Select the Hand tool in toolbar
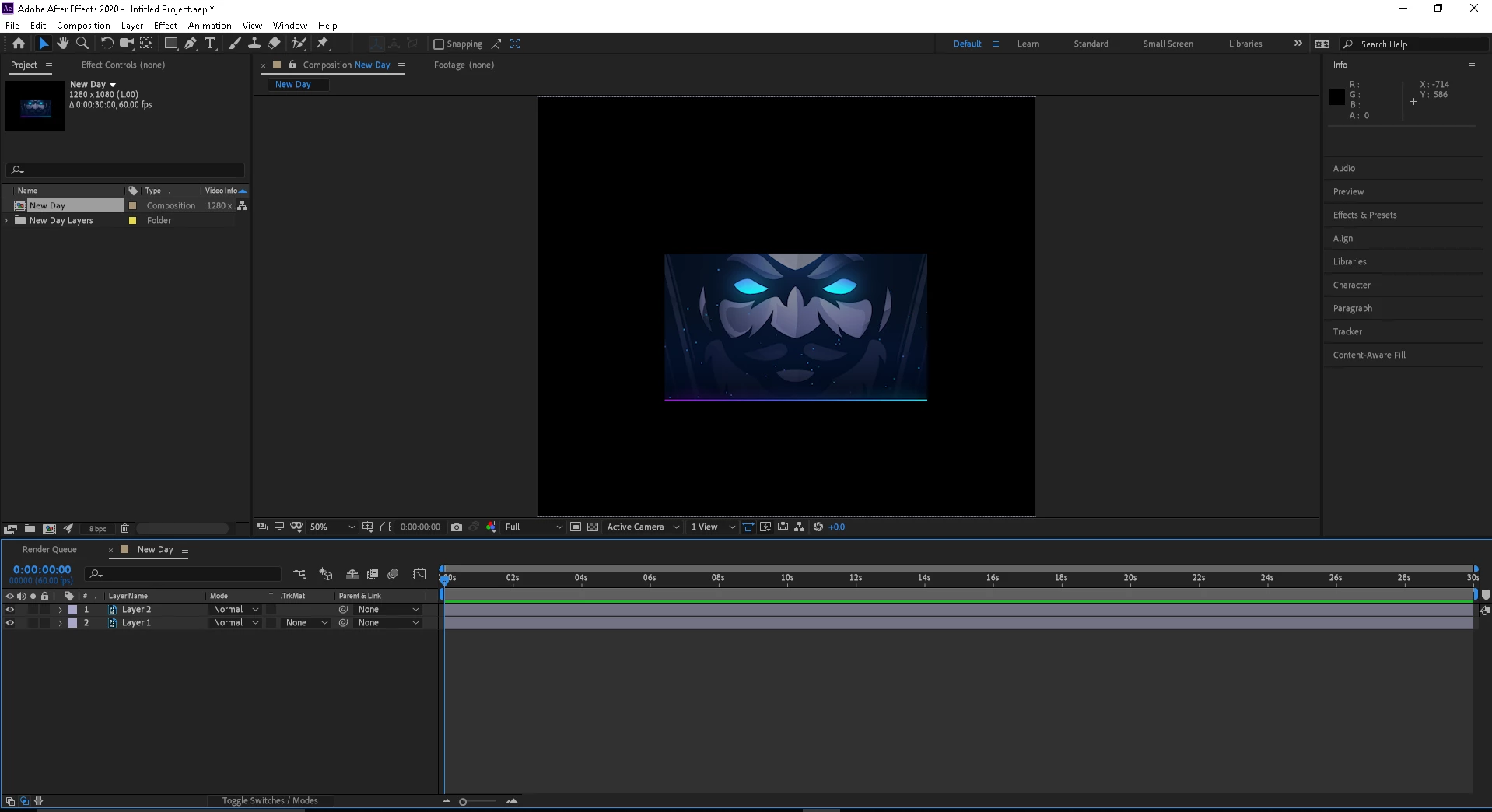1492x812 pixels. coord(63,44)
